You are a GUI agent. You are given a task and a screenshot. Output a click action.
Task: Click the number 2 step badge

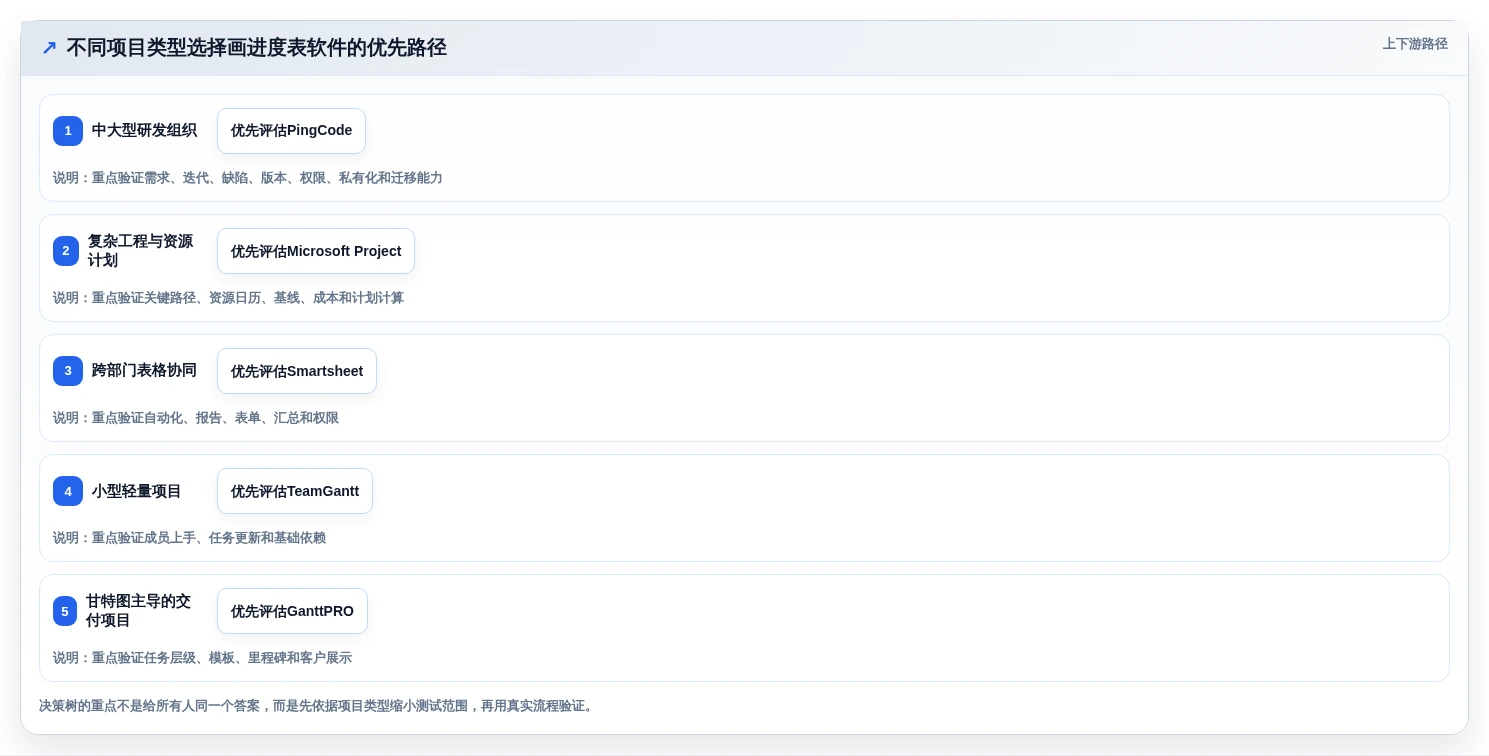point(66,251)
